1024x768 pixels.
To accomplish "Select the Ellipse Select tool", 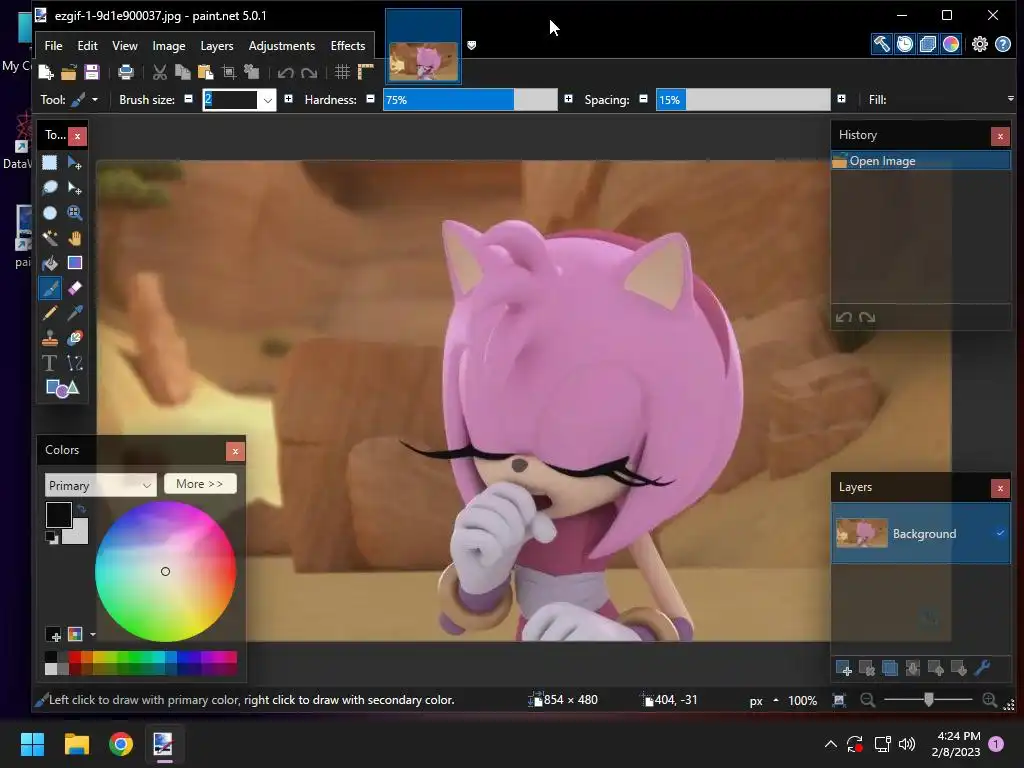I will (x=50, y=213).
